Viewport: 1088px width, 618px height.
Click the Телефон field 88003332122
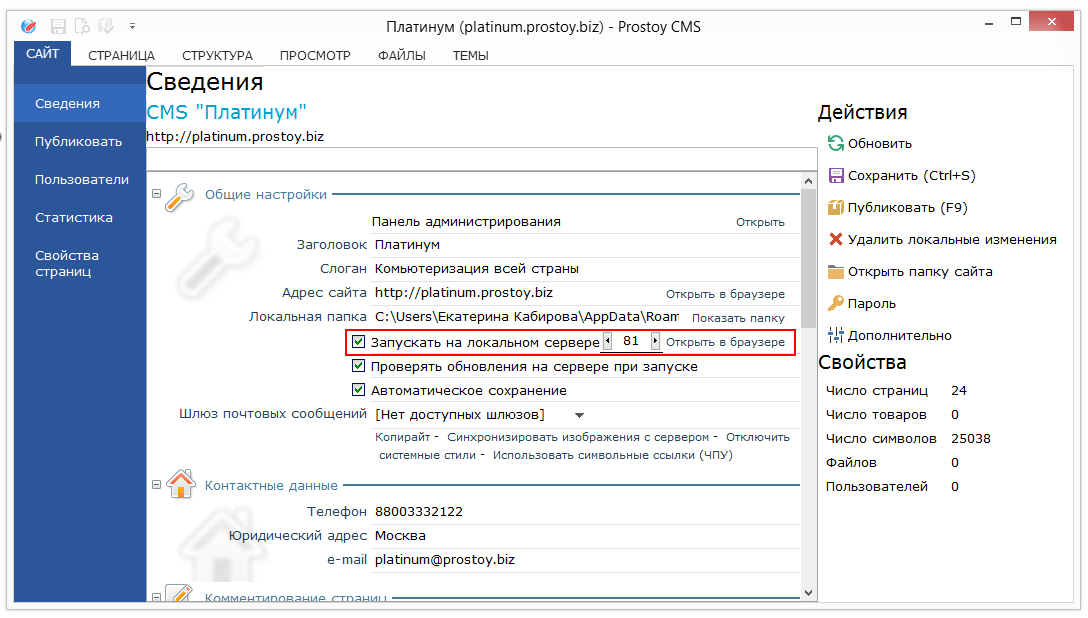pyautogui.click(x=586, y=512)
